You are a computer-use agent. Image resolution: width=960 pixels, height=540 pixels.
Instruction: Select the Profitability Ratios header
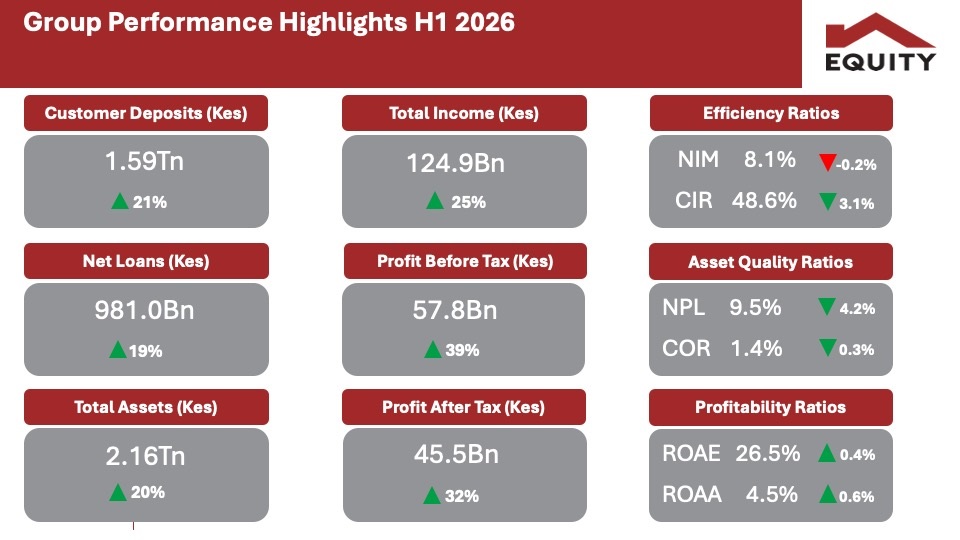[771, 408]
